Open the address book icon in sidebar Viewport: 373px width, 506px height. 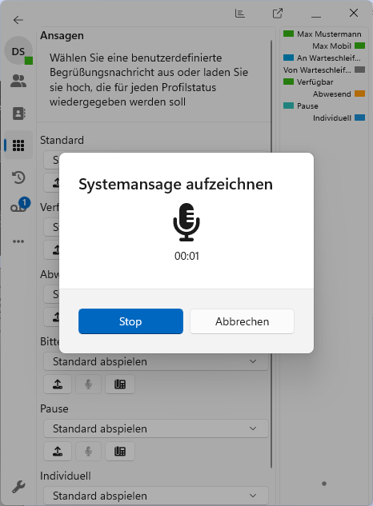click(x=19, y=113)
